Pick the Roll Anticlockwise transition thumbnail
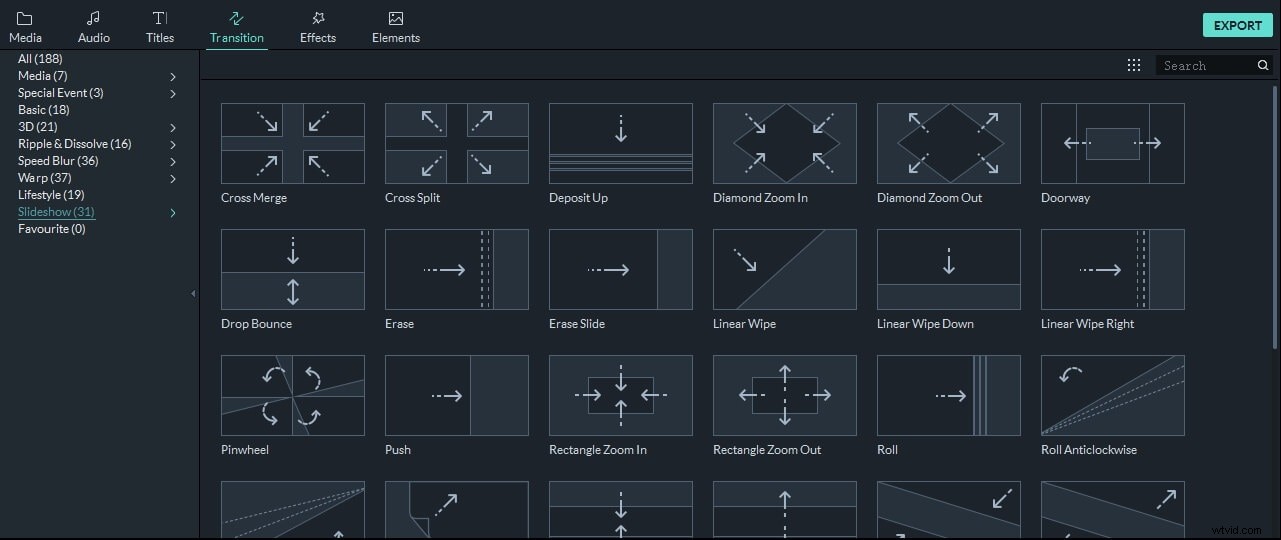Screen dimensions: 1281x540 [1113, 395]
